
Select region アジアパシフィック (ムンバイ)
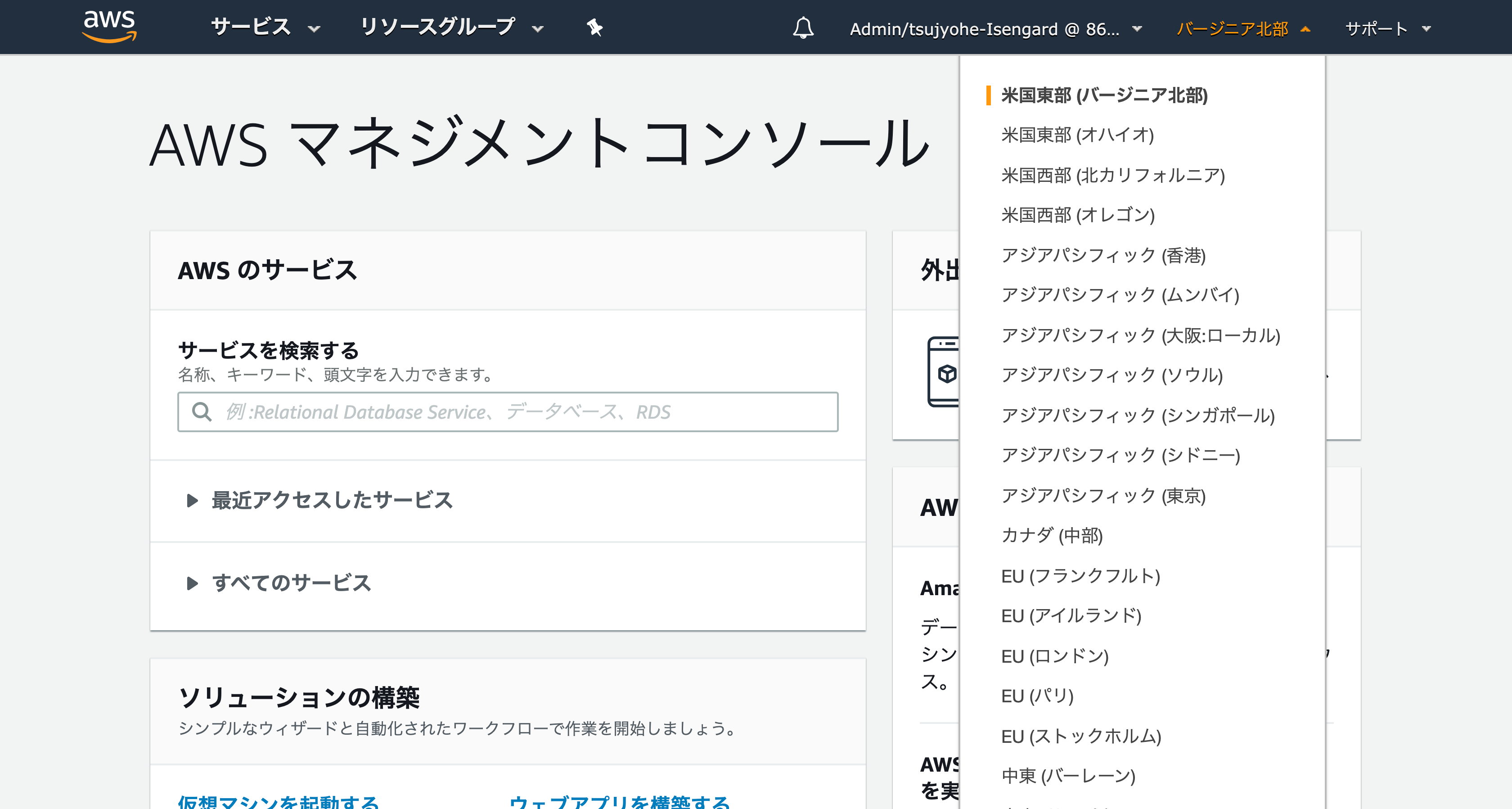click(1120, 295)
